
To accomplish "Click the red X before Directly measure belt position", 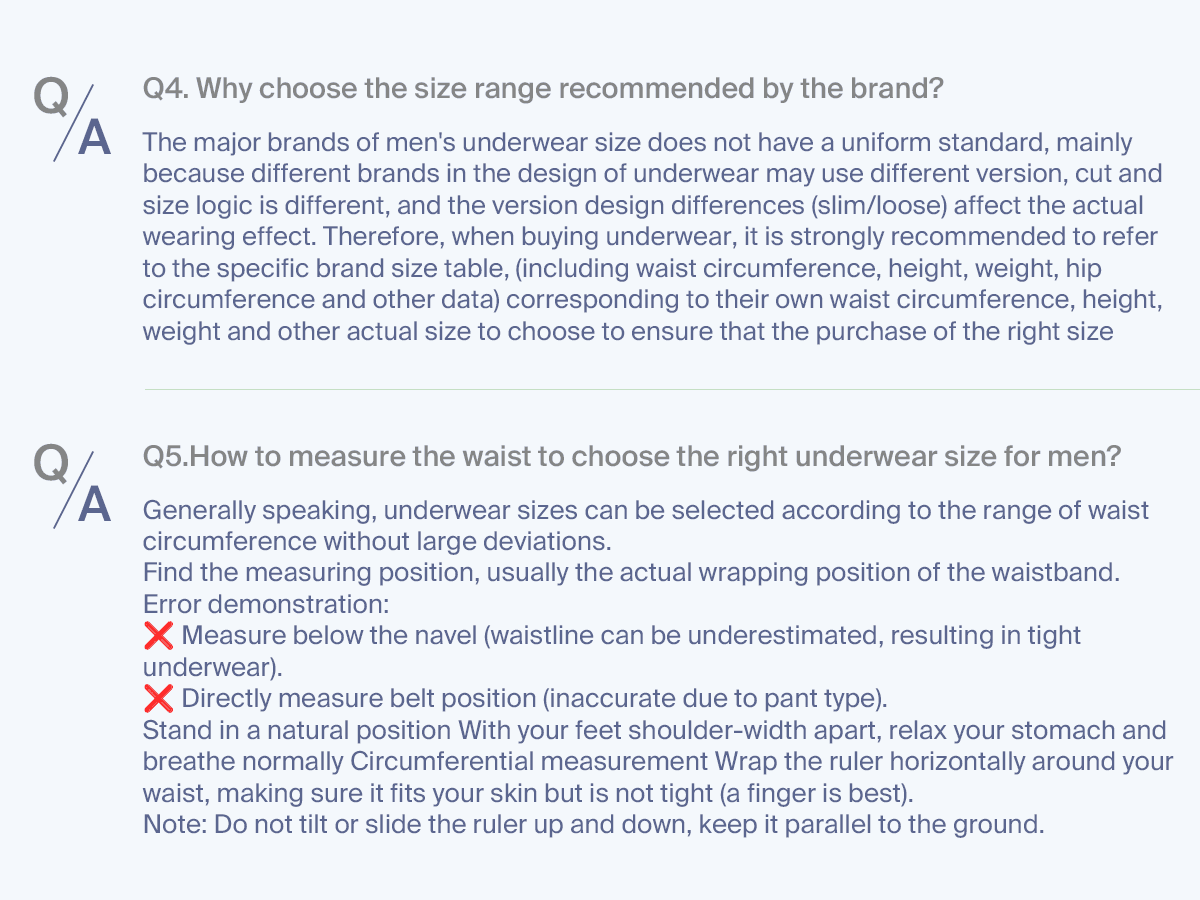I will click(x=158, y=698).
